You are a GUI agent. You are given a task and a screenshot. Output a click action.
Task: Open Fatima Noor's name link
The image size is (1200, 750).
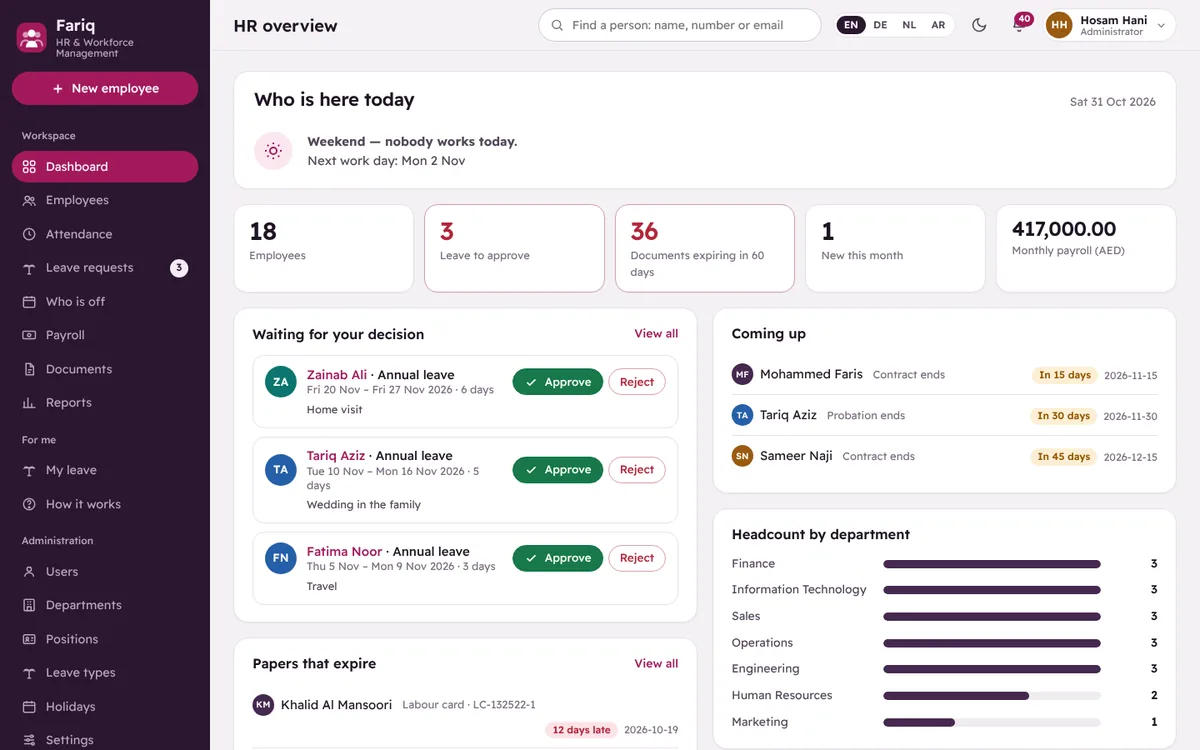pyautogui.click(x=345, y=551)
